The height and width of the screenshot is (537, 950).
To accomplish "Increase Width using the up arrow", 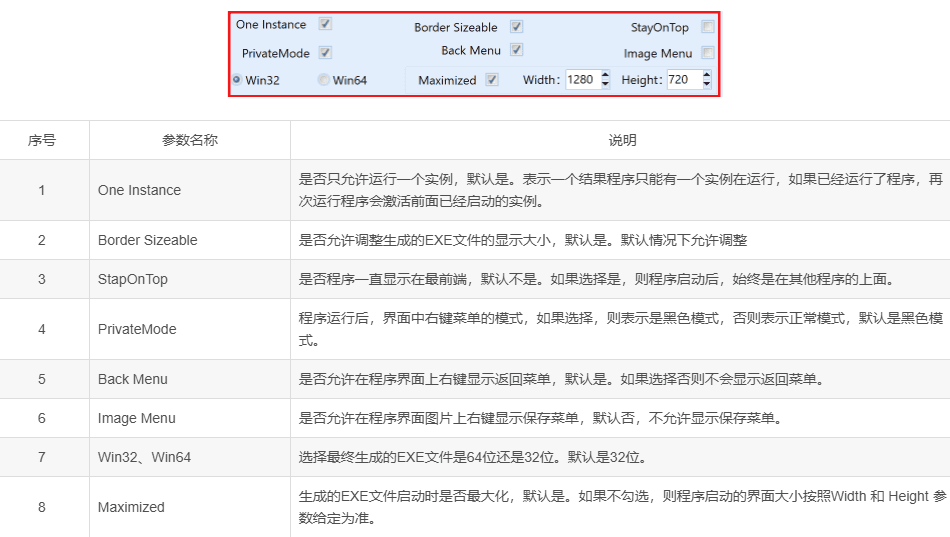I will point(605,75).
